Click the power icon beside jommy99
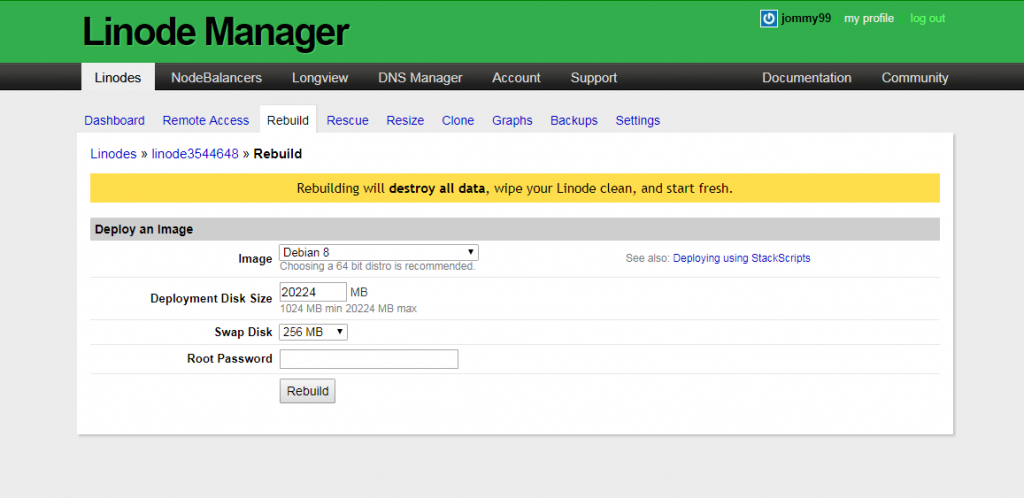This screenshot has width=1024, height=498. click(769, 19)
